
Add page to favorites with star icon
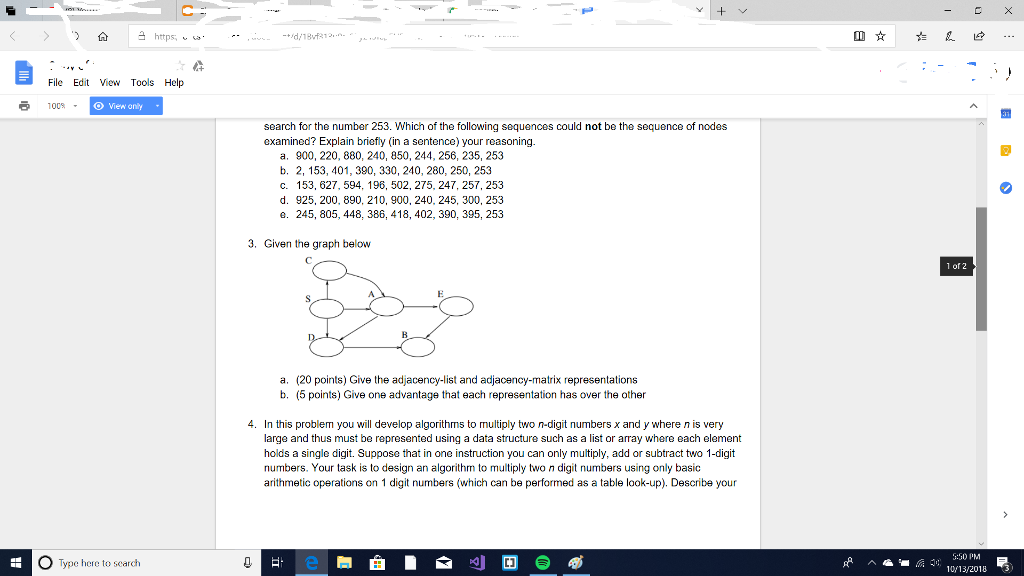(x=880, y=36)
